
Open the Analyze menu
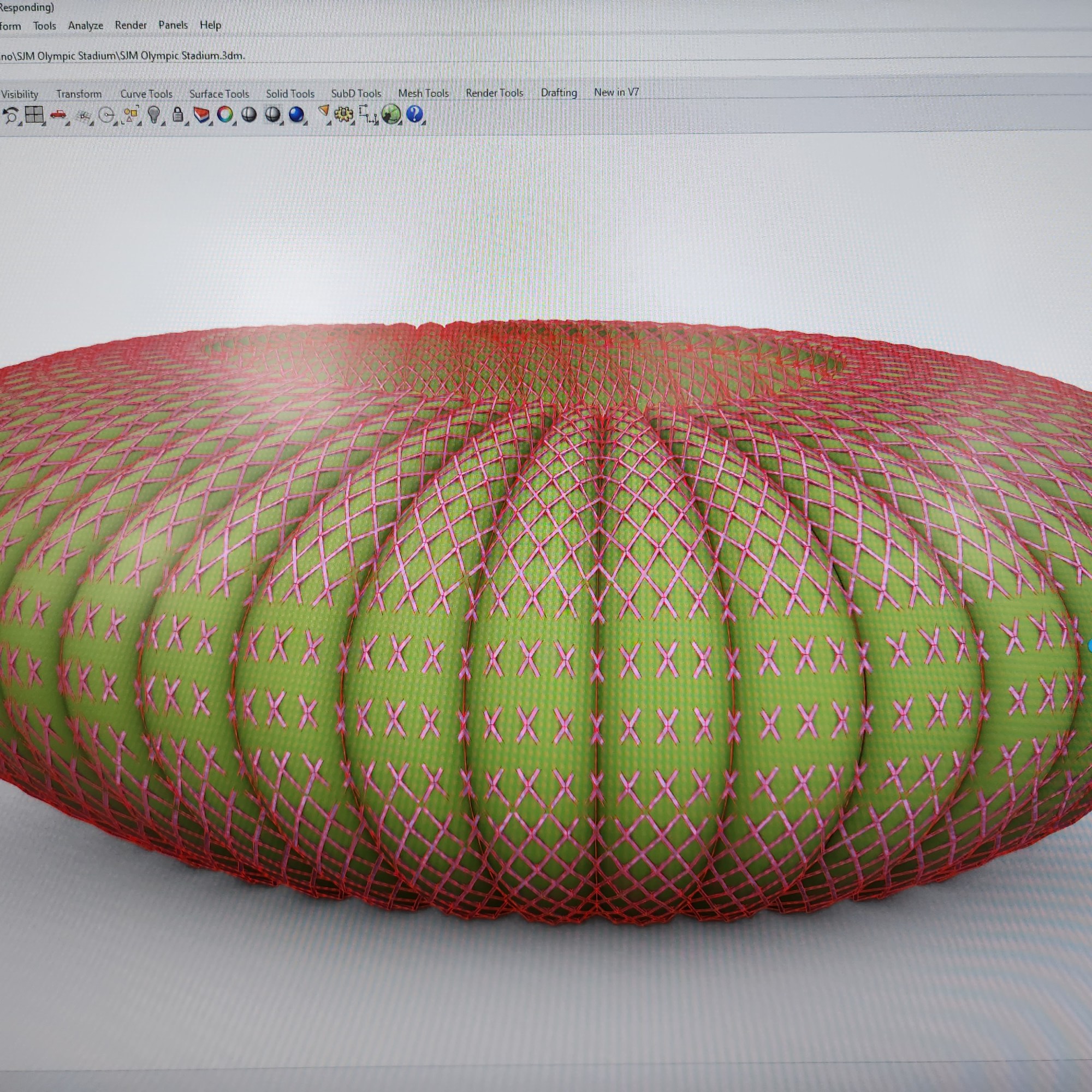(x=85, y=26)
